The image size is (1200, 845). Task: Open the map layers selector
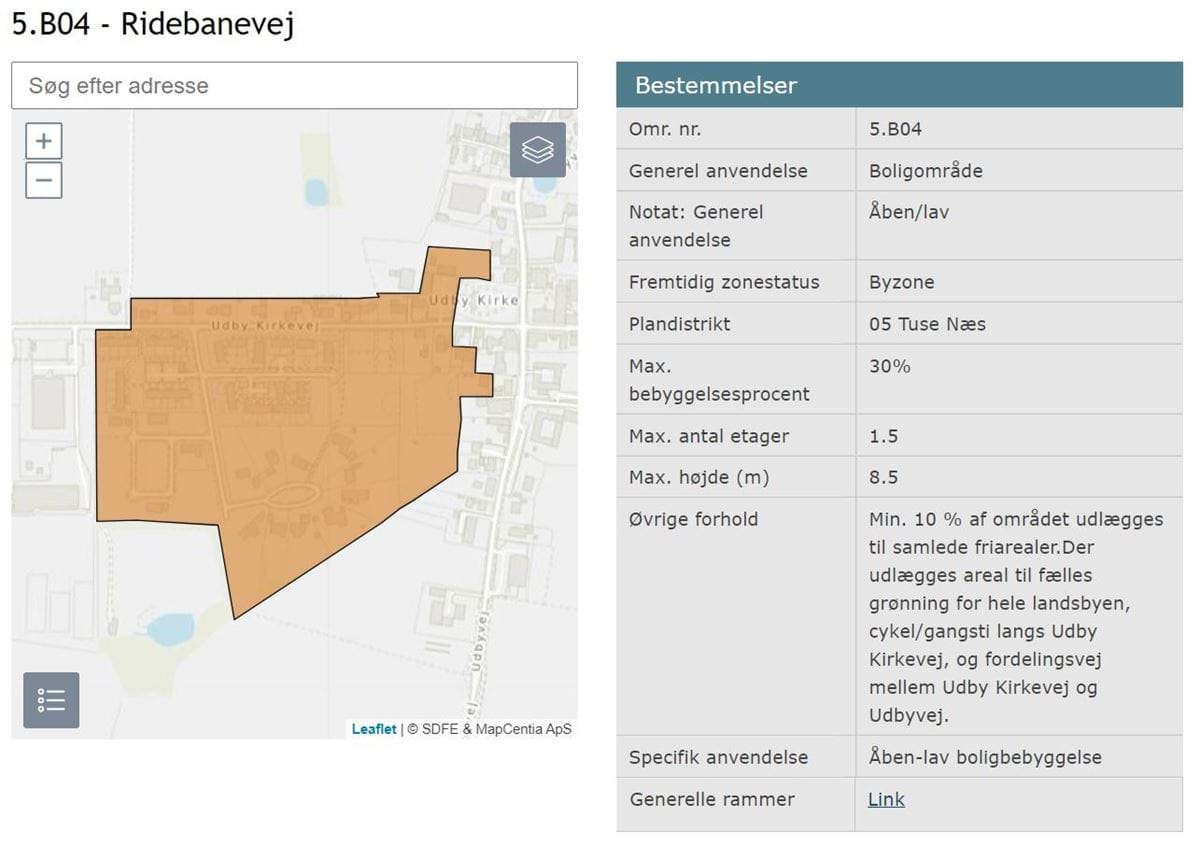point(537,150)
